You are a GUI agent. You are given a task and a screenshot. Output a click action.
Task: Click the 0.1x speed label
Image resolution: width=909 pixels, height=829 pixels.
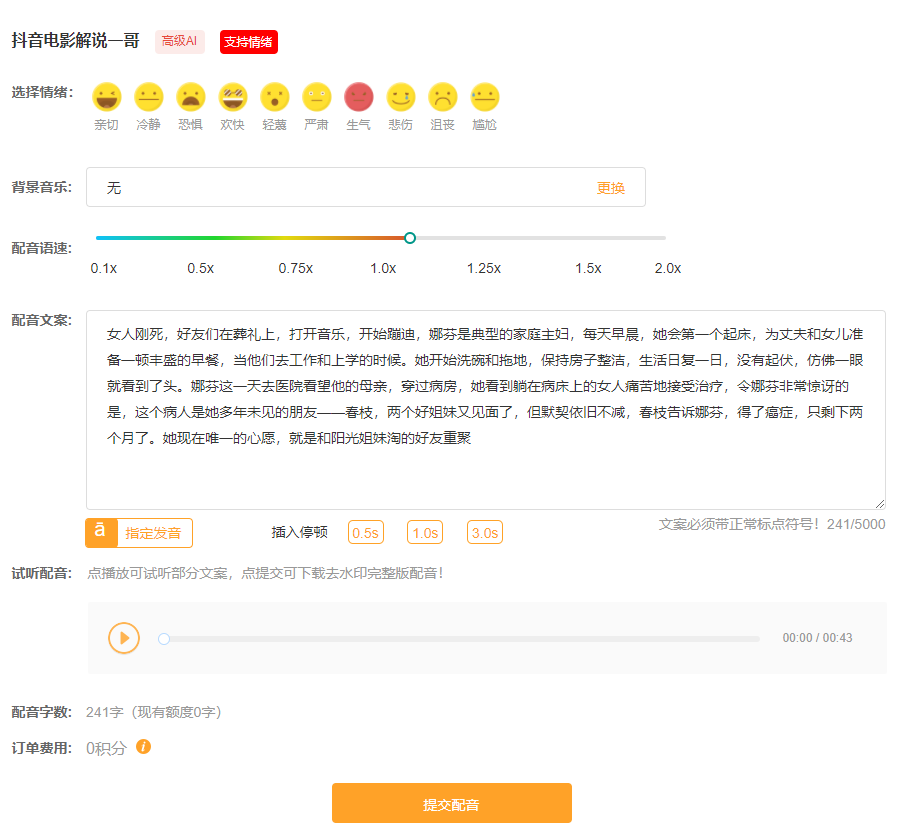pos(104,268)
